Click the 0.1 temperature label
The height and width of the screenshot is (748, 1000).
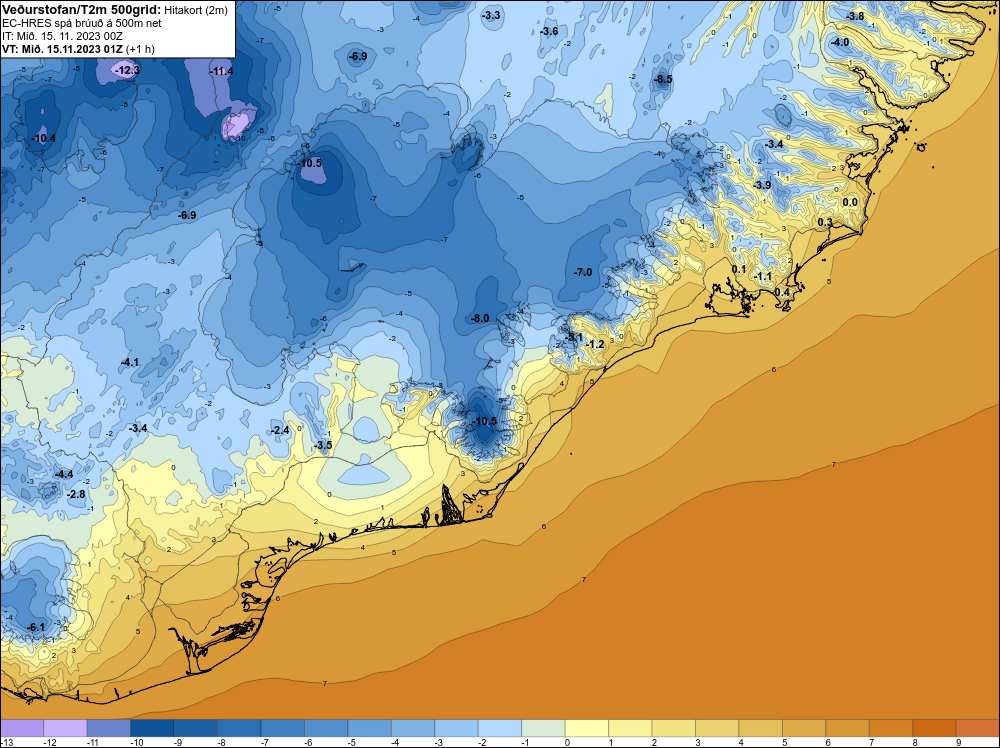pyautogui.click(x=739, y=269)
